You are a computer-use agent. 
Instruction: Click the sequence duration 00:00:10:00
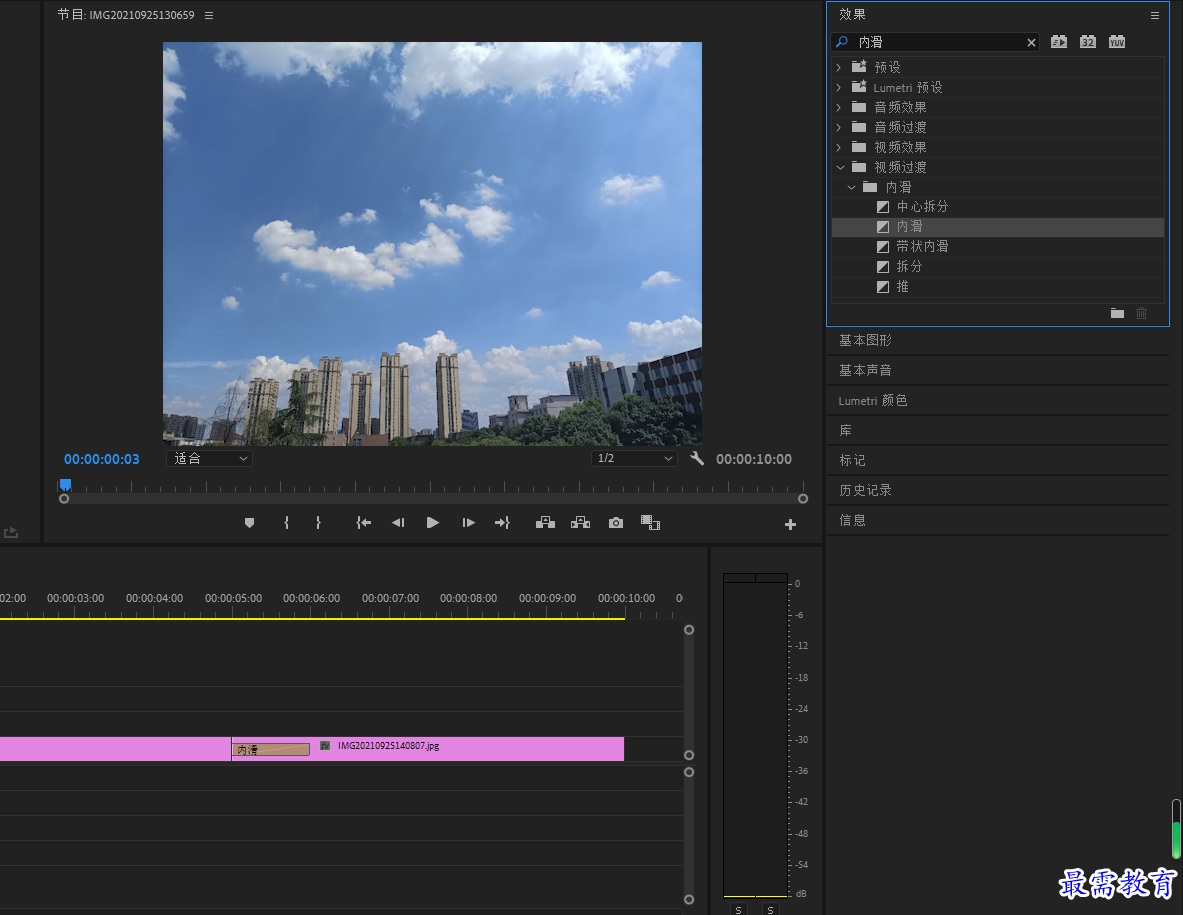(754, 459)
